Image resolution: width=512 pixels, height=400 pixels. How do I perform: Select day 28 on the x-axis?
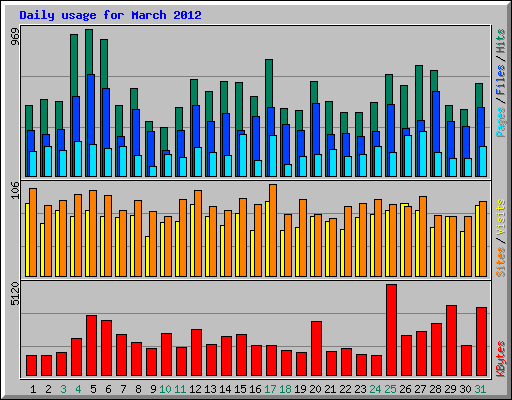(435, 389)
